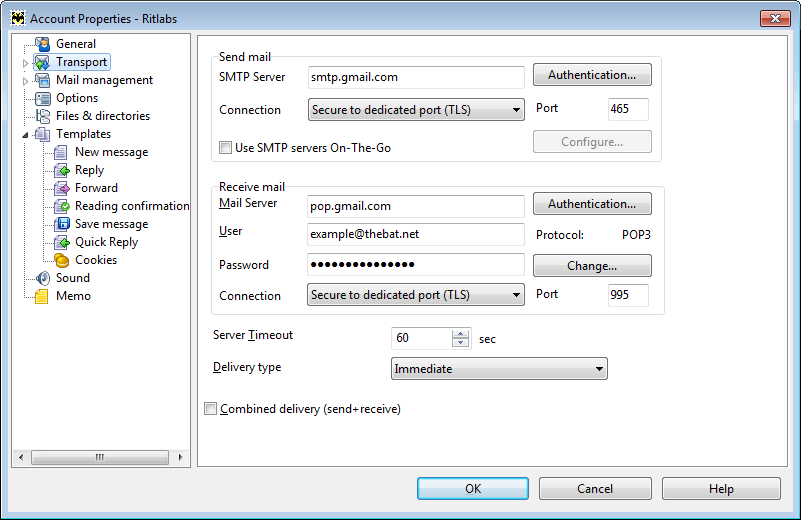Open the Delivery type Immediate dropdown
Screen dimensions: 801x520
click(499, 369)
